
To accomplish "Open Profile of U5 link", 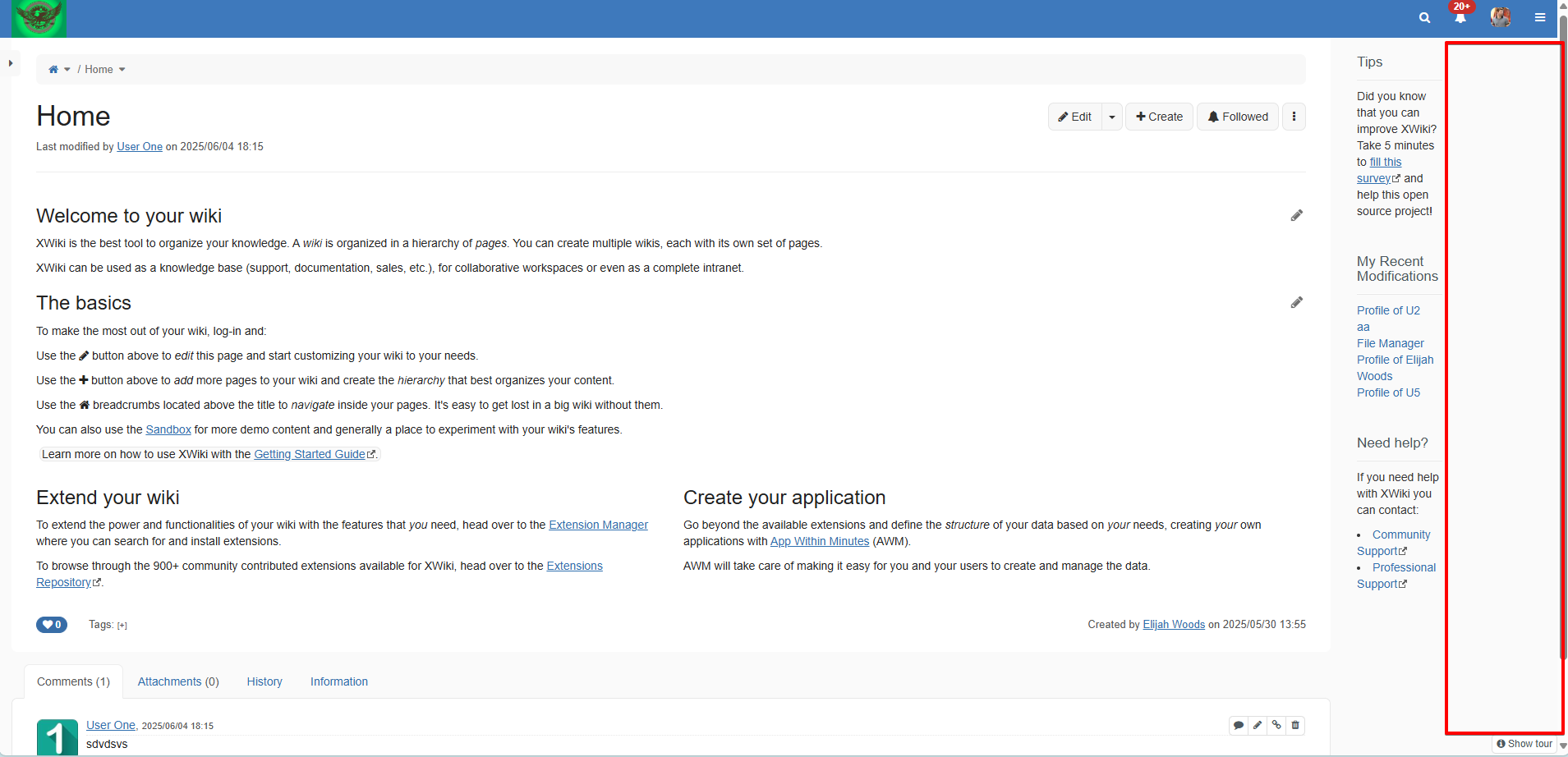I will point(1388,392).
